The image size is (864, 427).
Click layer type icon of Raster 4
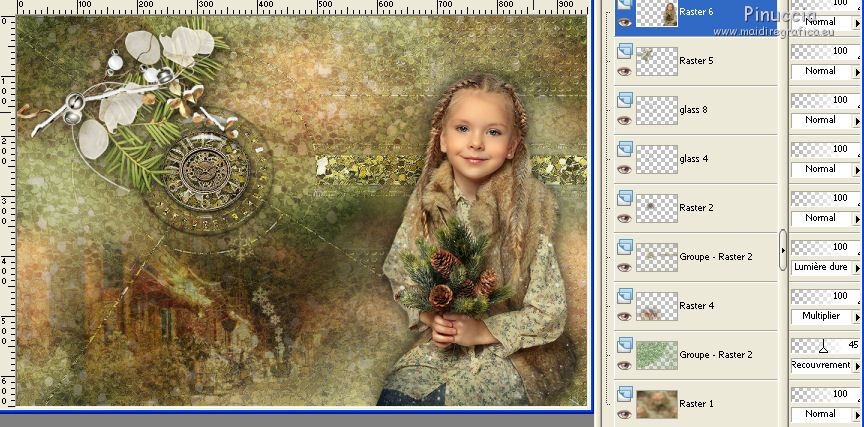tap(624, 296)
